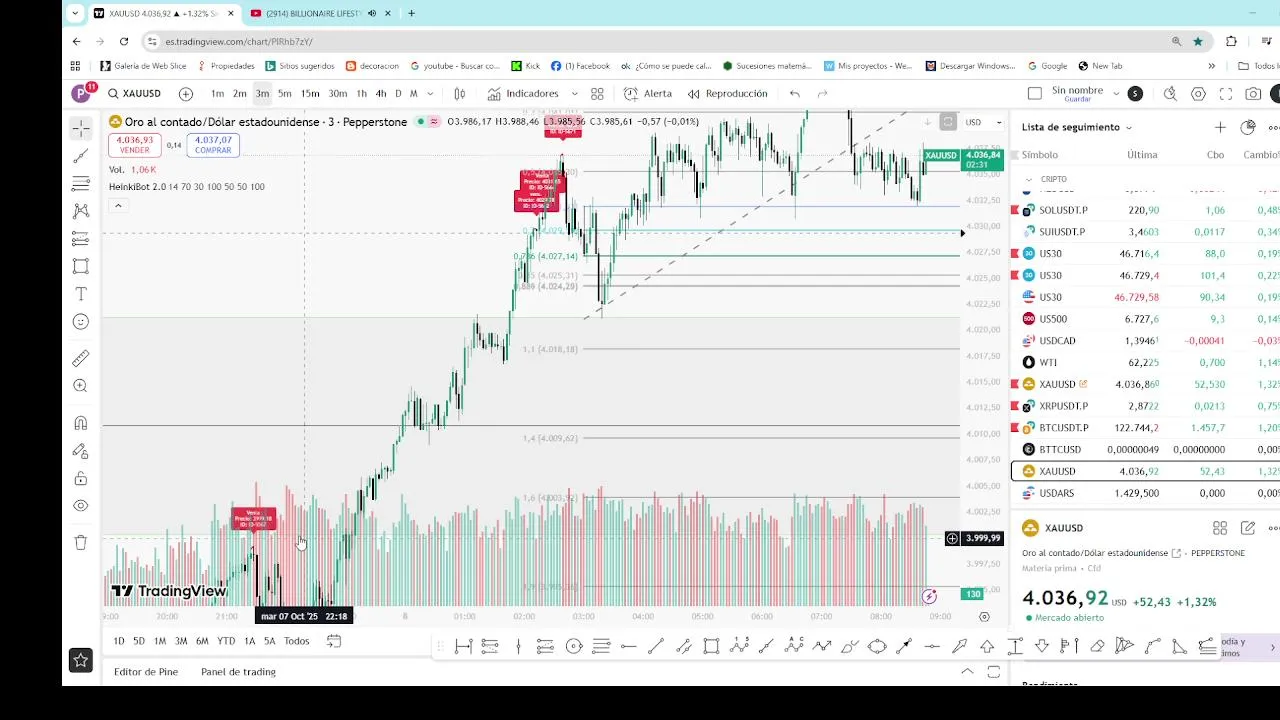Open the Editor de Pine tab
Viewport: 1280px width, 720px height.
[146, 672]
